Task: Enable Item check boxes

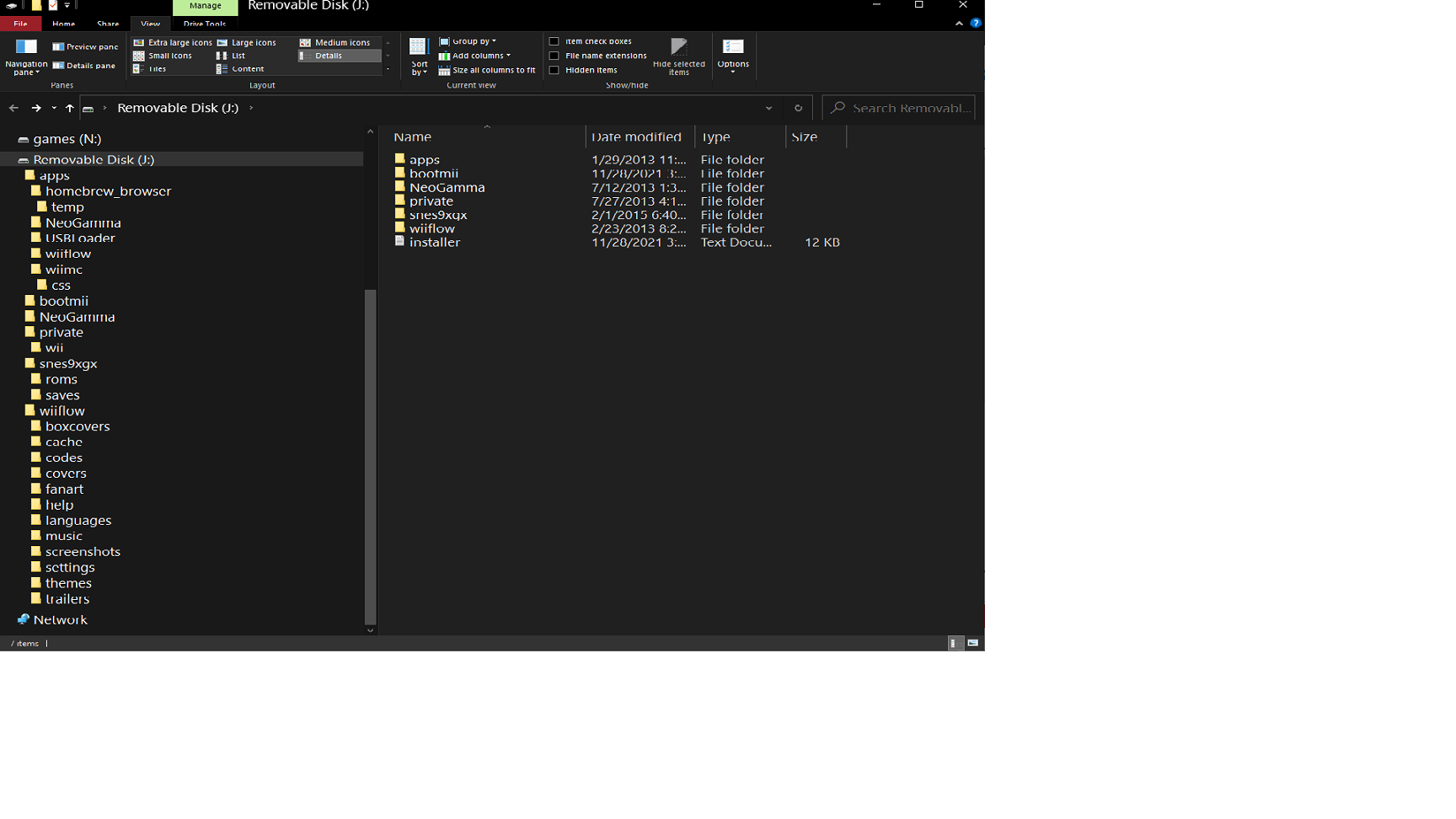Action: pos(554,41)
